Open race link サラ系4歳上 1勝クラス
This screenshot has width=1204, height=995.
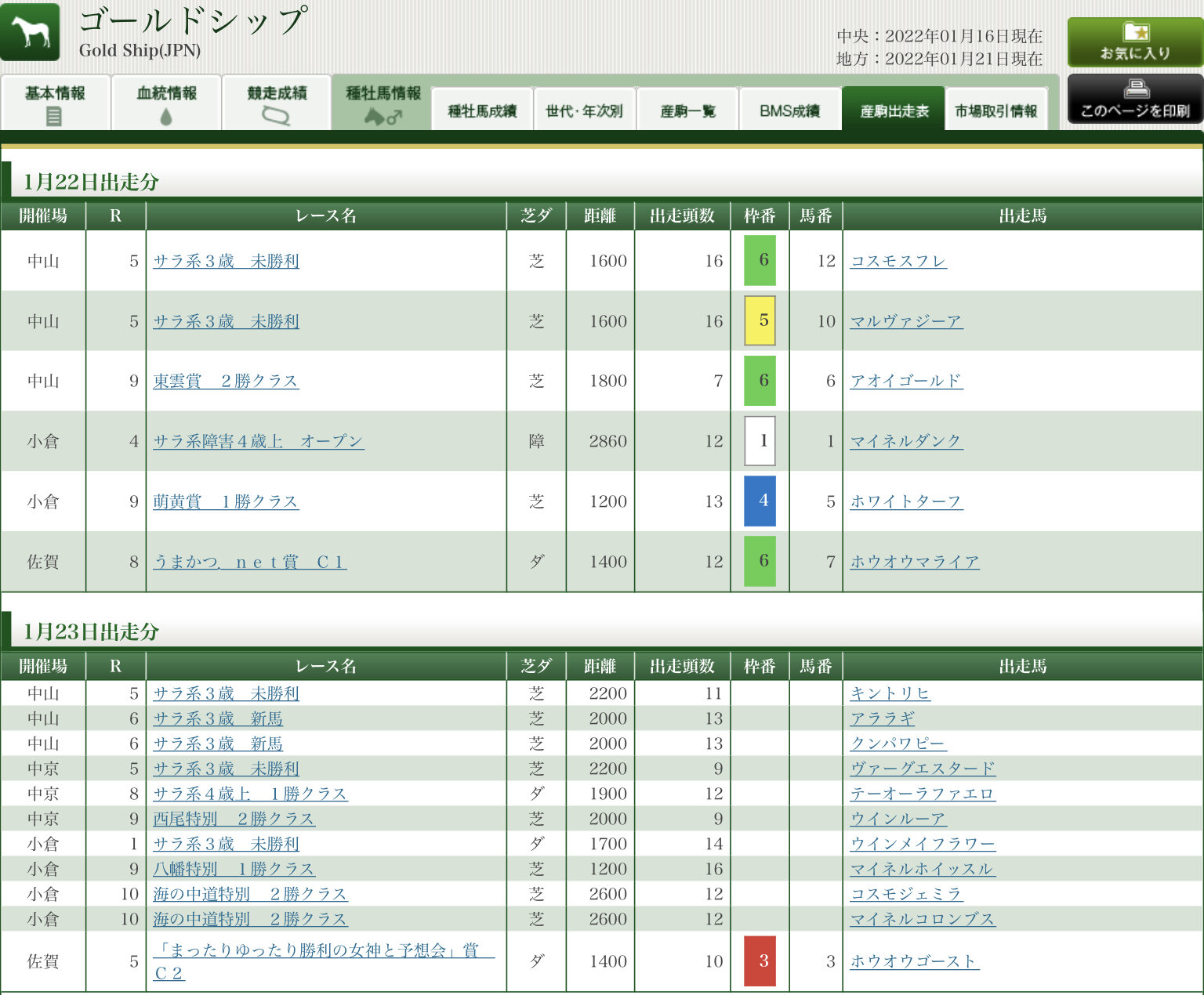[250, 794]
